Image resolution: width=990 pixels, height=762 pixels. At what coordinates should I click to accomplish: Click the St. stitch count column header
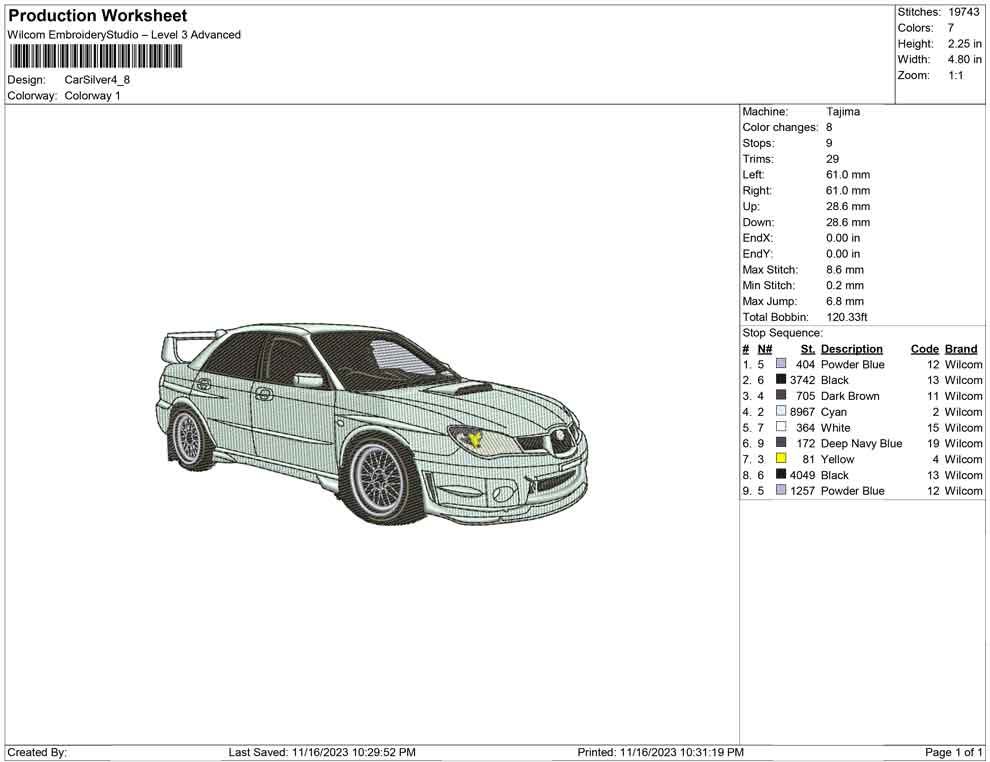click(807, 349)
